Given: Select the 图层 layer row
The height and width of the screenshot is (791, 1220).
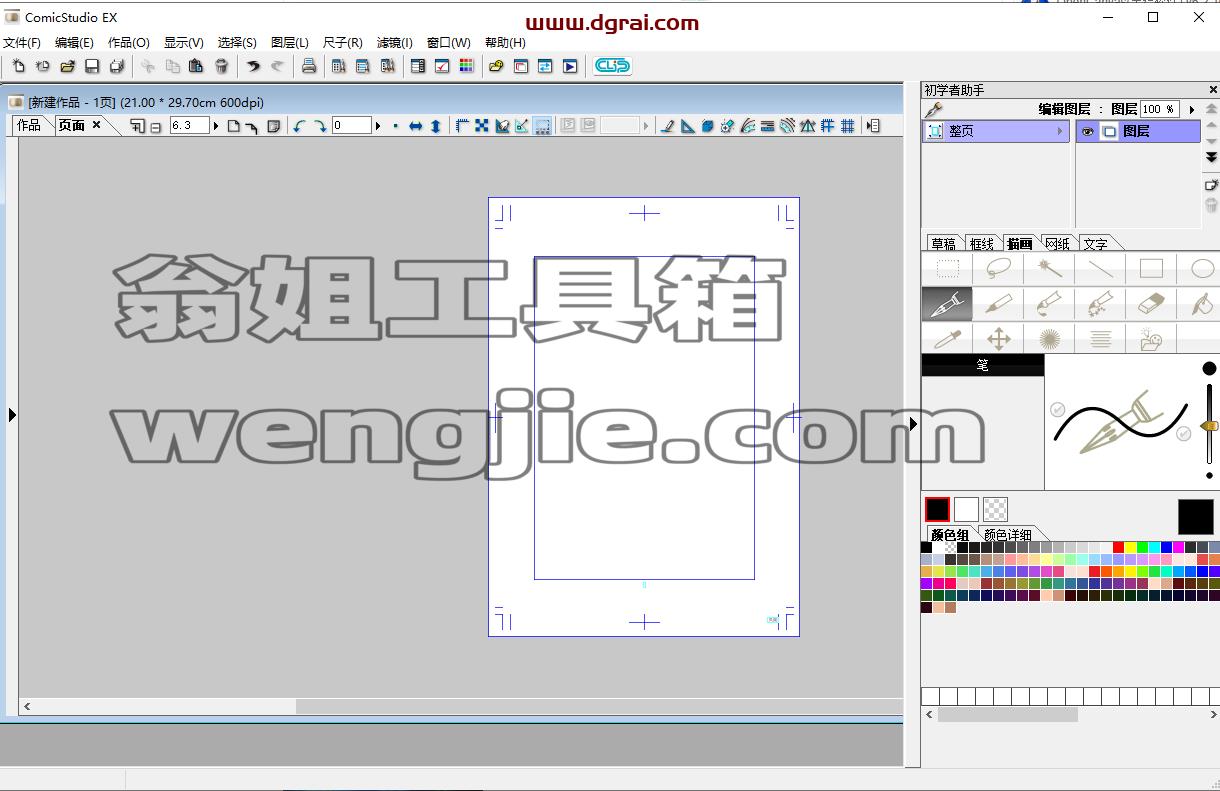Looking at the screenshot, I should tap(1138, 131).
